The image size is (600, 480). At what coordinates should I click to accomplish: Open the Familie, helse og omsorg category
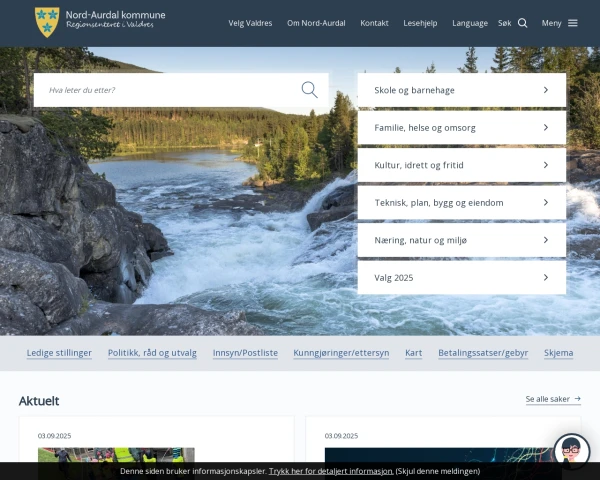click(461, 128)
